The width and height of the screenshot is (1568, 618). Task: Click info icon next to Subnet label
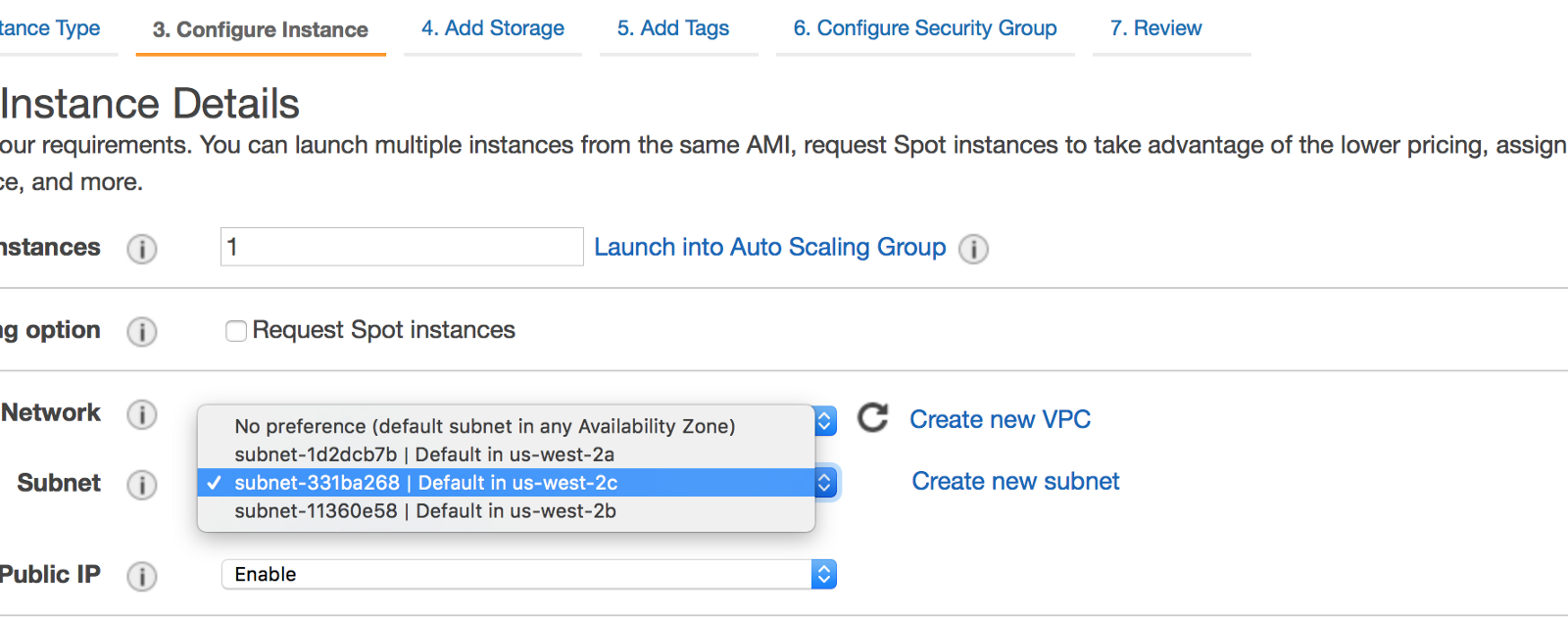tap(142, 485)
